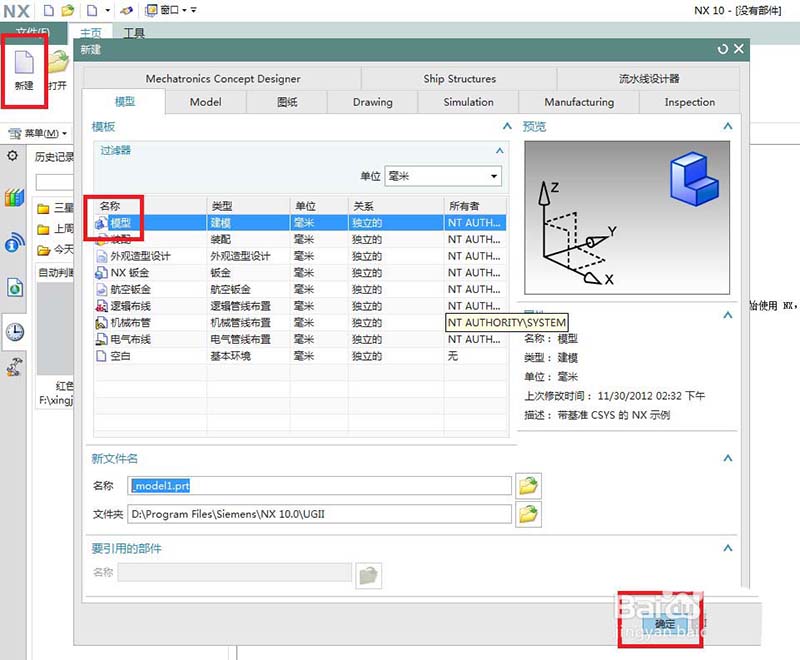Select the NX 钣金 template row
This screenshot has width=800, height=660.
pyautogui.click(x=301, y=272)
